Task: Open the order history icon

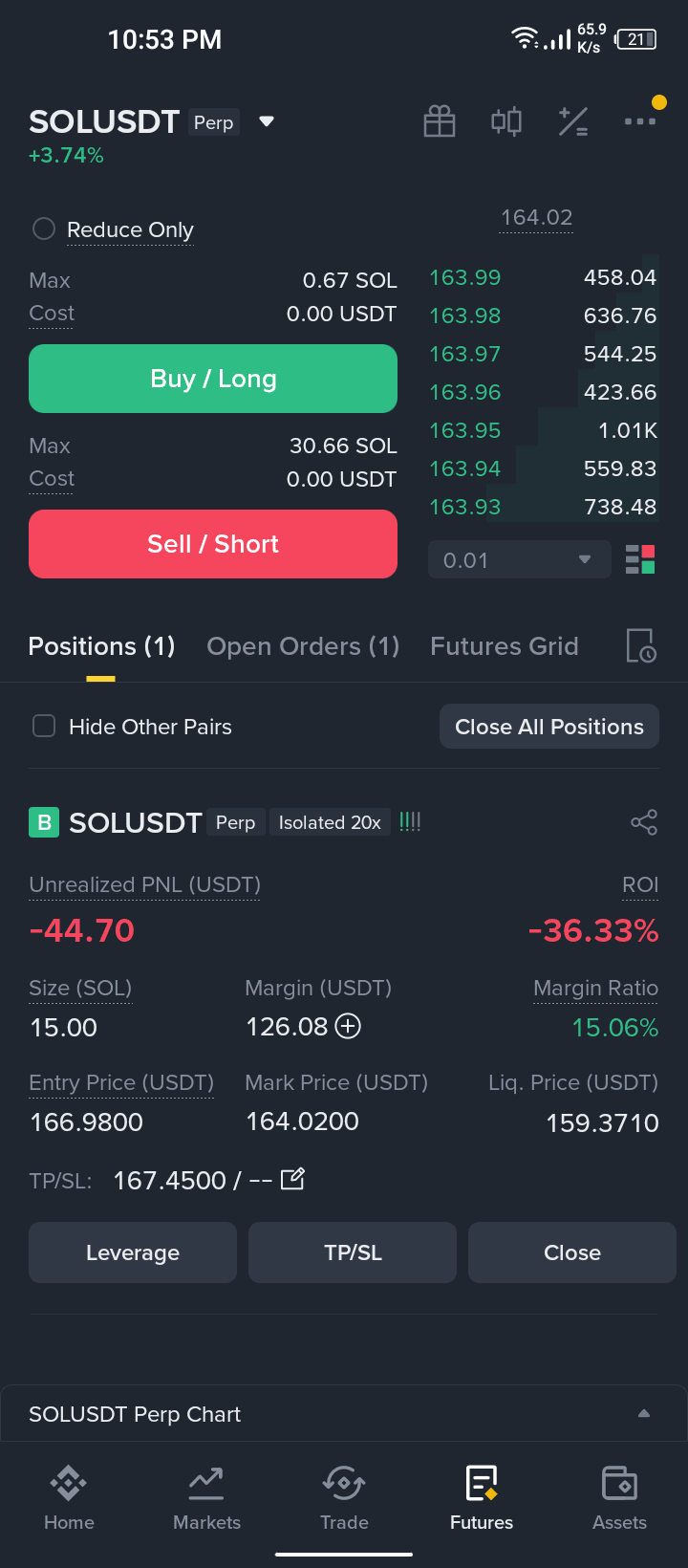Action: click(640, 646)
